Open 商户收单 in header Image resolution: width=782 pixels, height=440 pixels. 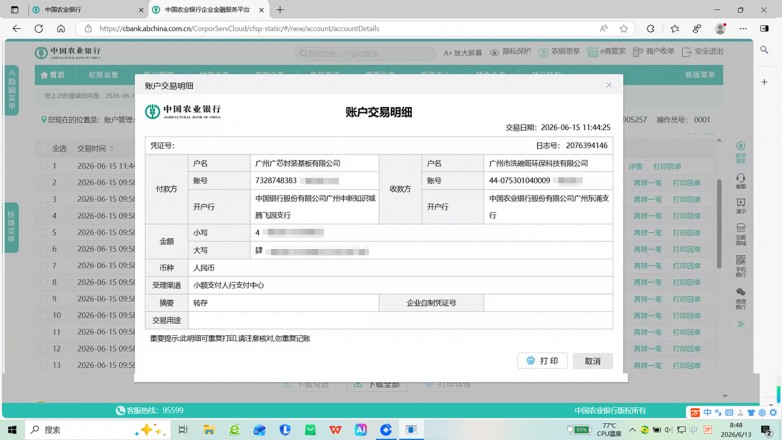653,52
